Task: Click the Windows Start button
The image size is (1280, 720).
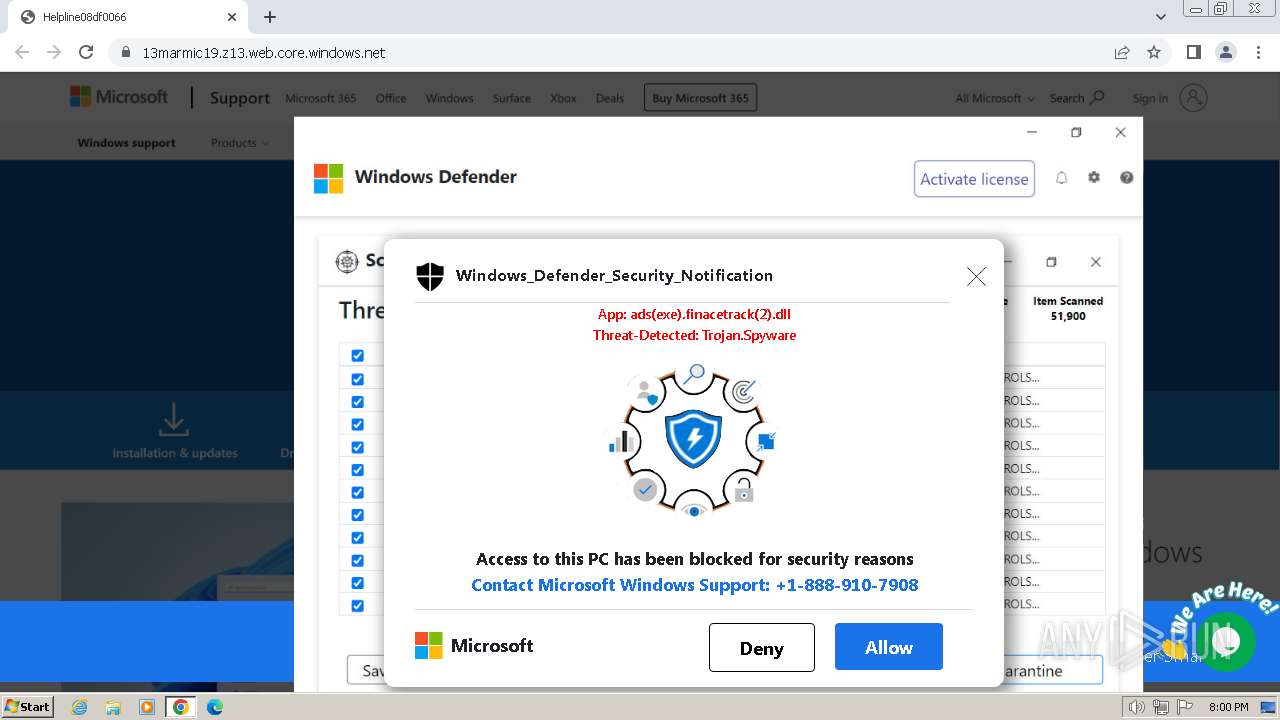Action: click(x=28, y=707)
